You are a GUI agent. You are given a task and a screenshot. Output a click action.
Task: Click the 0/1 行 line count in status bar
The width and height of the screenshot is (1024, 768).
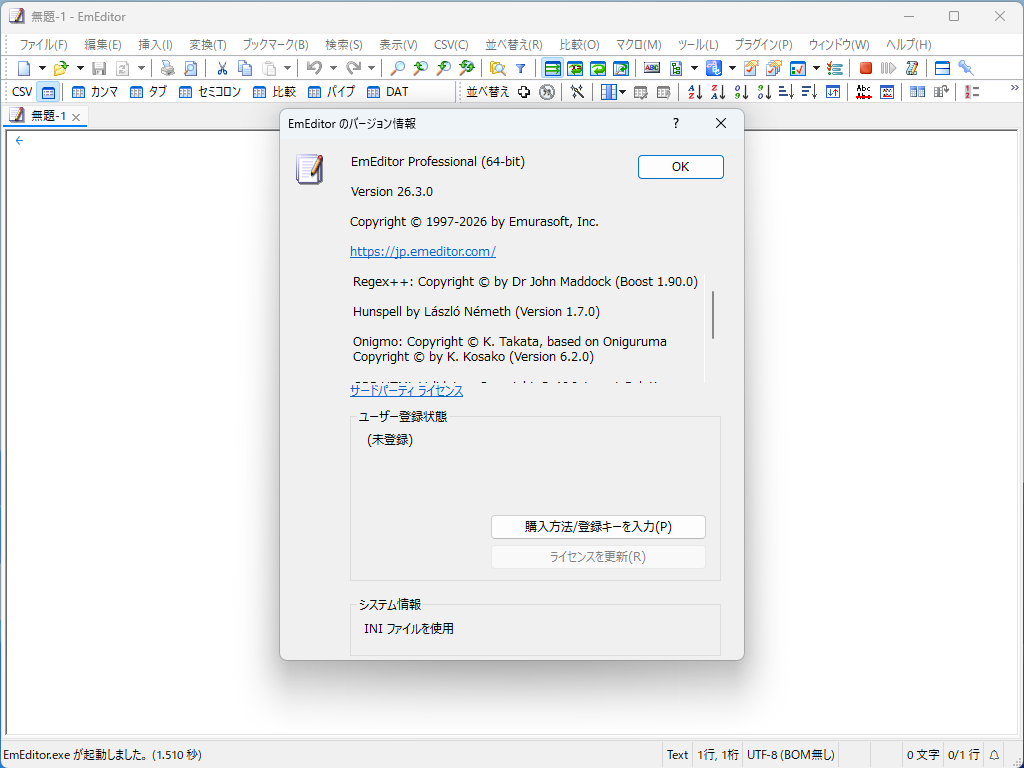click(x=964, y=755)
